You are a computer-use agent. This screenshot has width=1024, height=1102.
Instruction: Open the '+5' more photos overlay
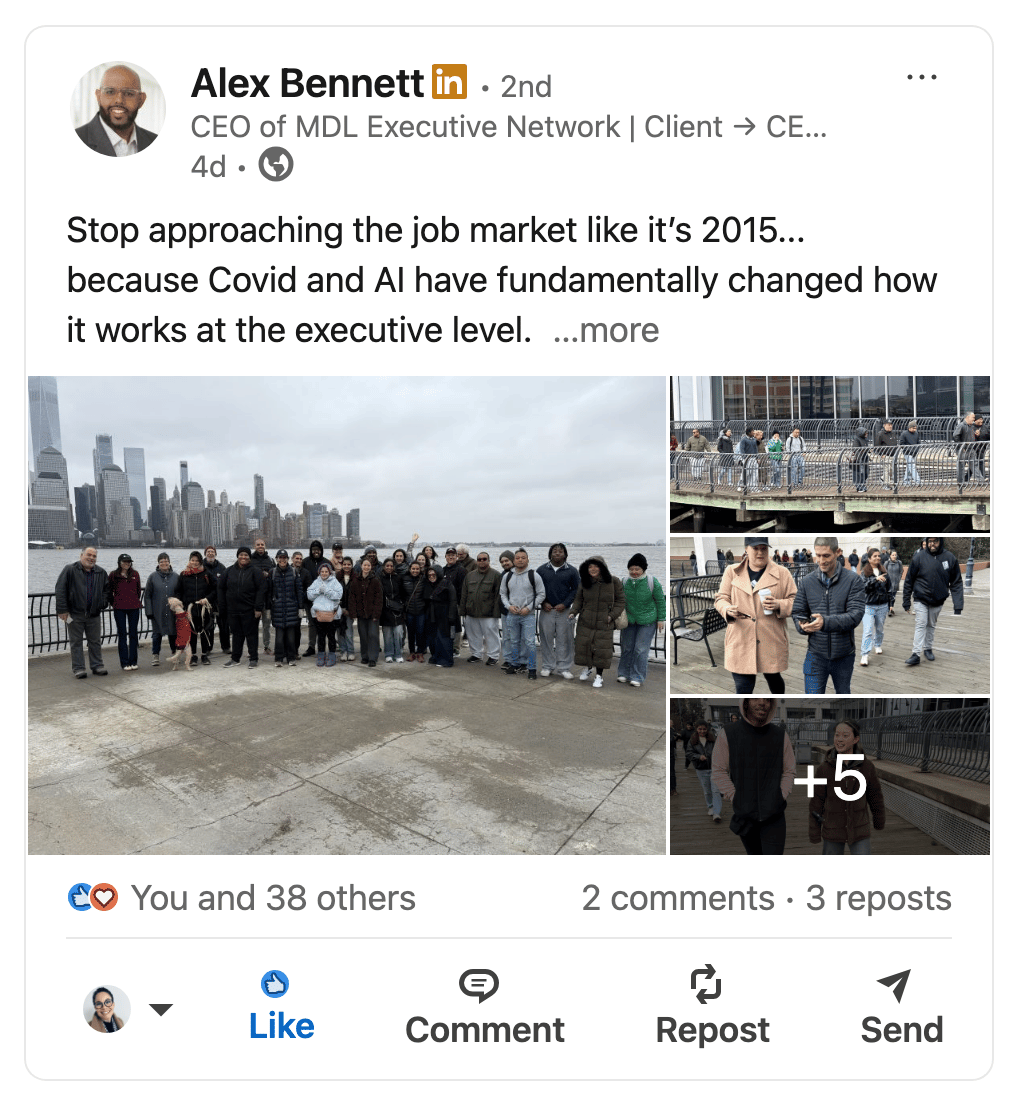click(x=830, y=776)
